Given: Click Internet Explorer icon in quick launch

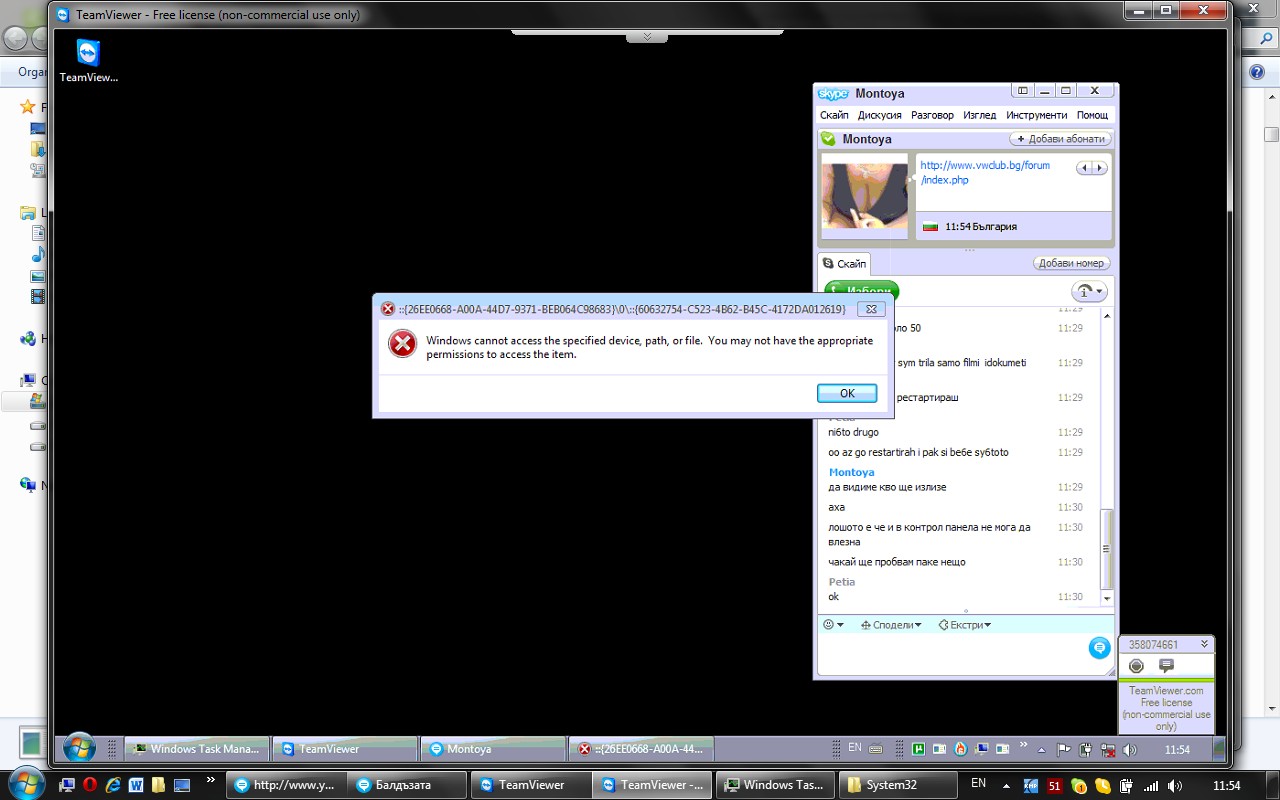Looking at the screenshot, I should [x=113, y=785].
